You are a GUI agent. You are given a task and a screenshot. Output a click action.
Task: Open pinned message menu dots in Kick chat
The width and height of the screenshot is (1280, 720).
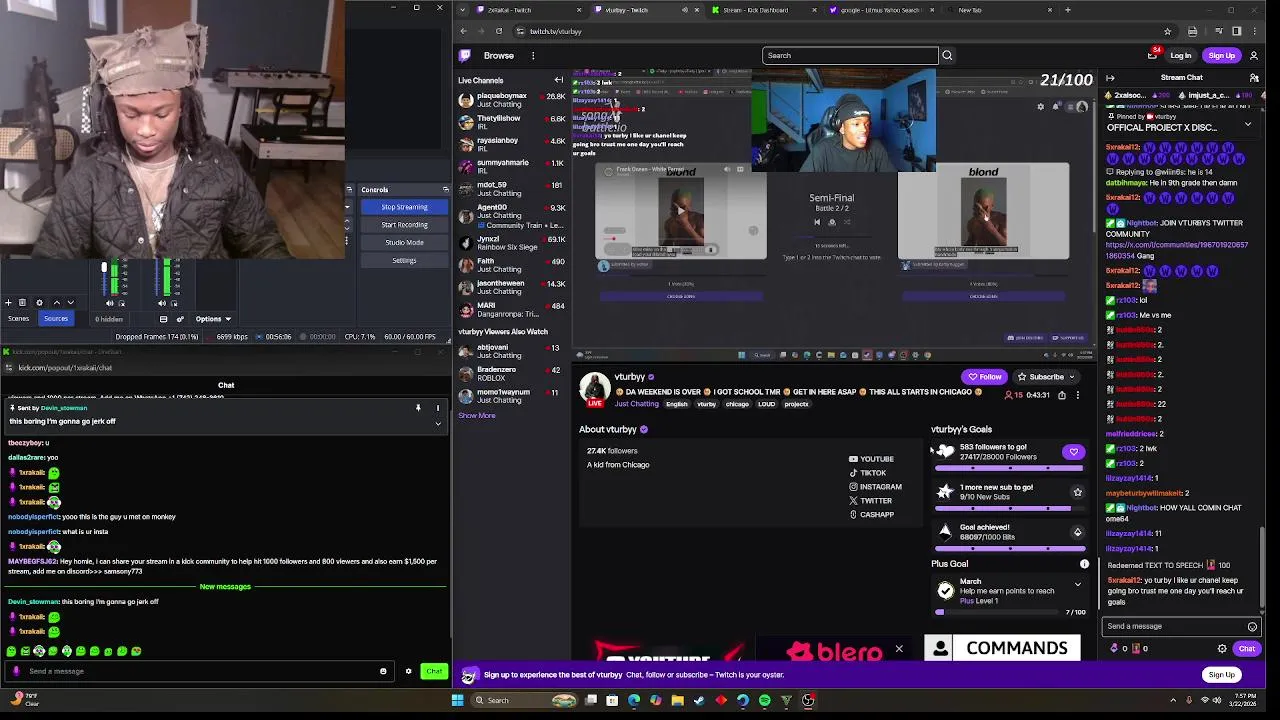(x=437, y=408)
